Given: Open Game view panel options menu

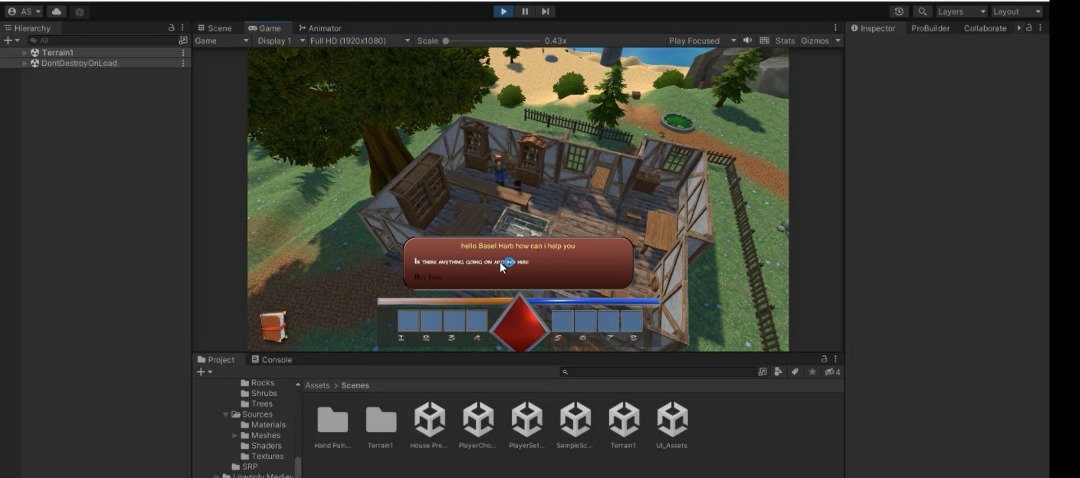Looking at the screenshot, I should tap(835, 28).
